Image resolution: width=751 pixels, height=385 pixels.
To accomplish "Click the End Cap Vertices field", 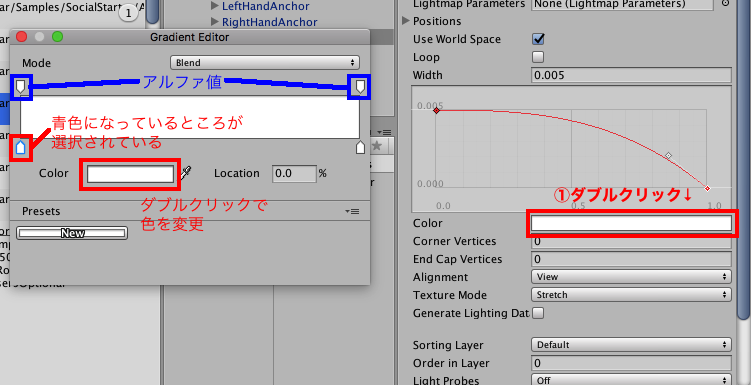I will (x=631, y=260).
